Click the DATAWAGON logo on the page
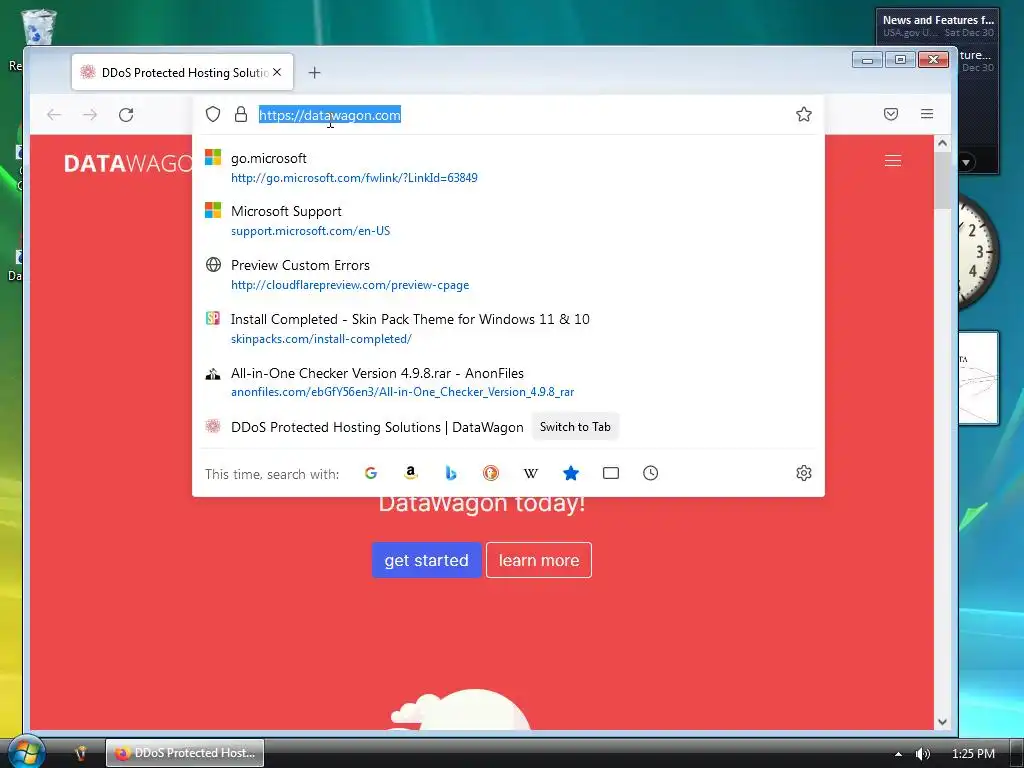This screenshot has width=1024, height=768. coord(128,163)
